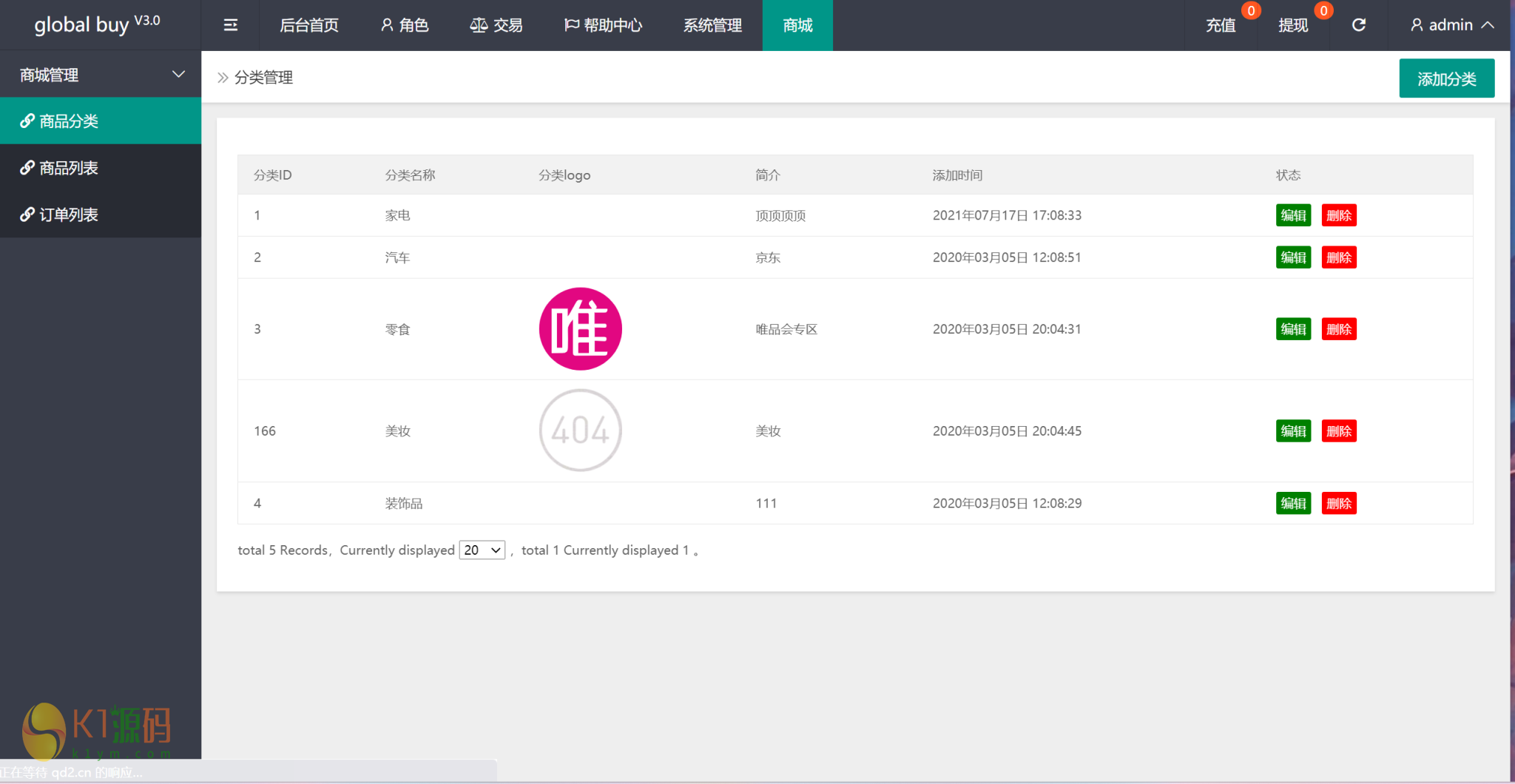Open the records per page dropdown

tap(482, 550)
